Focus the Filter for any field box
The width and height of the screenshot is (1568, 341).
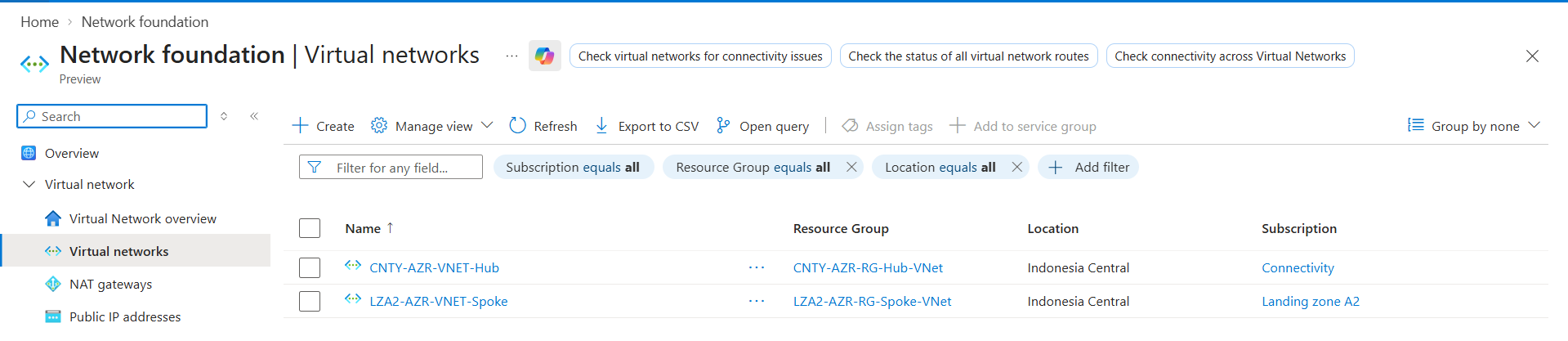(391, 168)
